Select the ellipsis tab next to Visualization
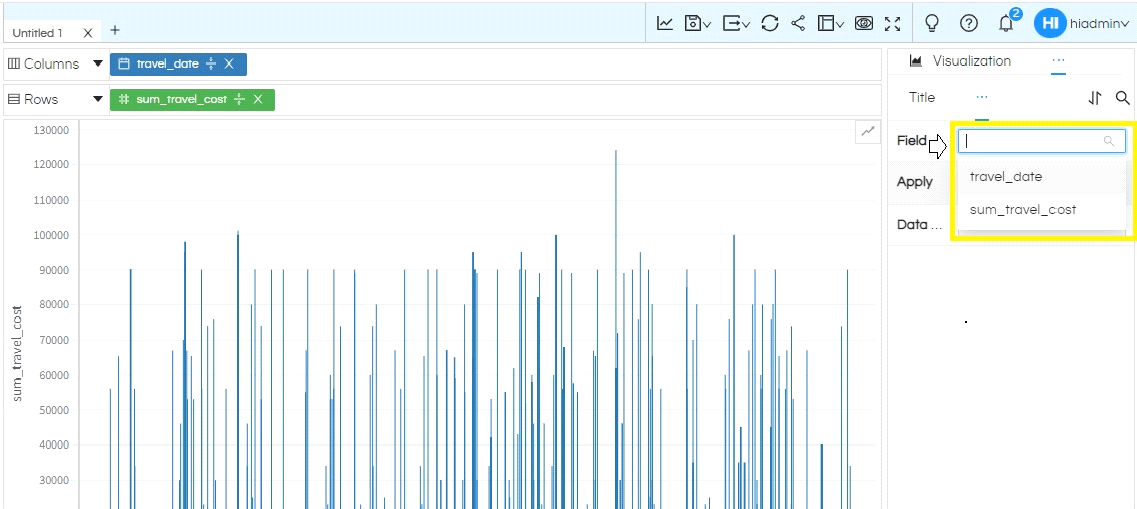Viewport: 1137px width, 509px height. 1059,61
